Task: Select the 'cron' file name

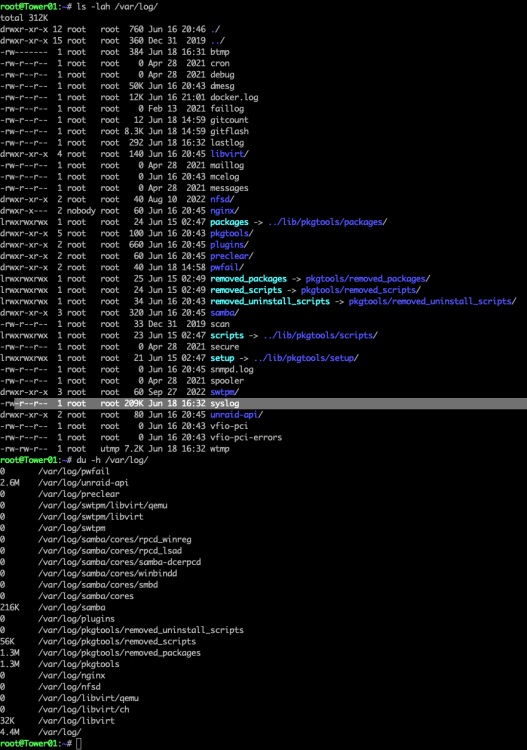Action: tap(220, 64)
